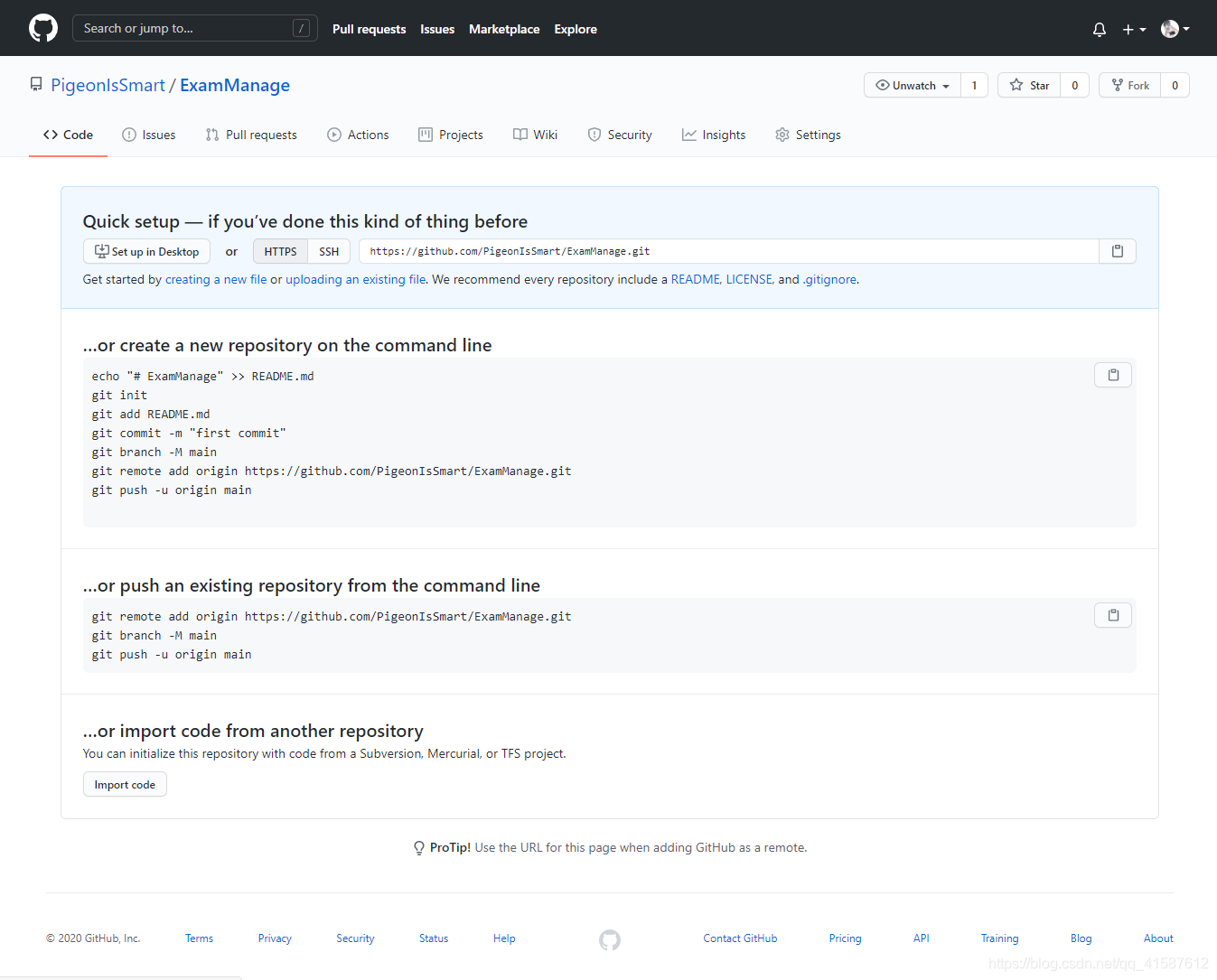Switch to the Projects tab
Viewport: 1217px width, 980px height.
point(451,135)
